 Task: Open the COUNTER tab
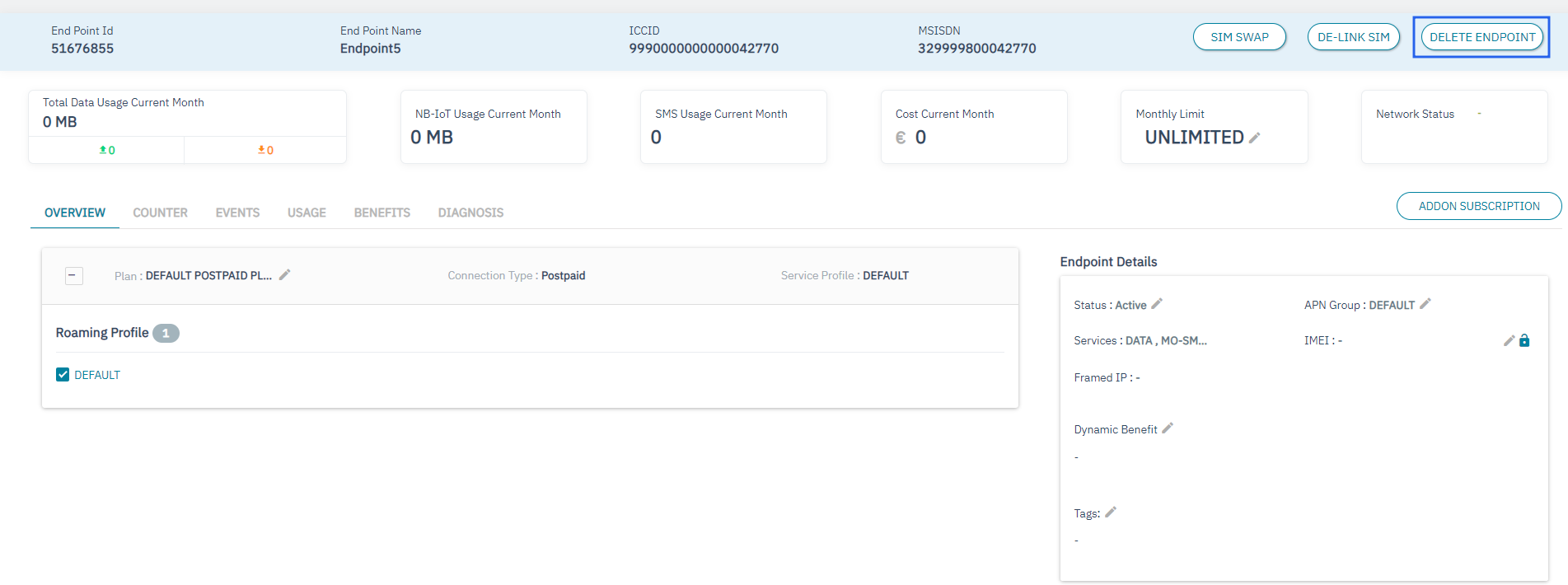[160, 213]
